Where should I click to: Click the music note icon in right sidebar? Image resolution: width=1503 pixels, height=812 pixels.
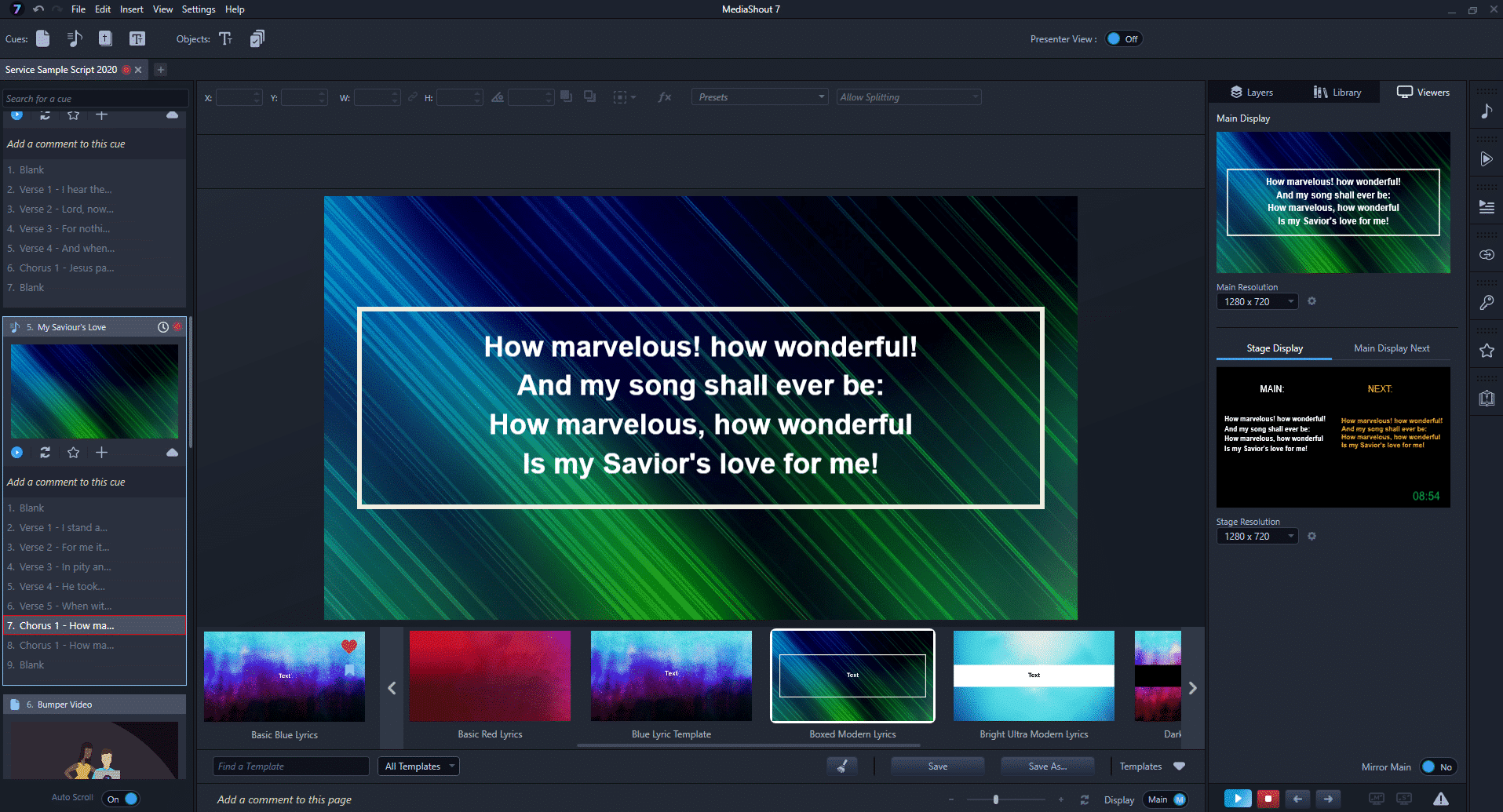pos(1487,111)
